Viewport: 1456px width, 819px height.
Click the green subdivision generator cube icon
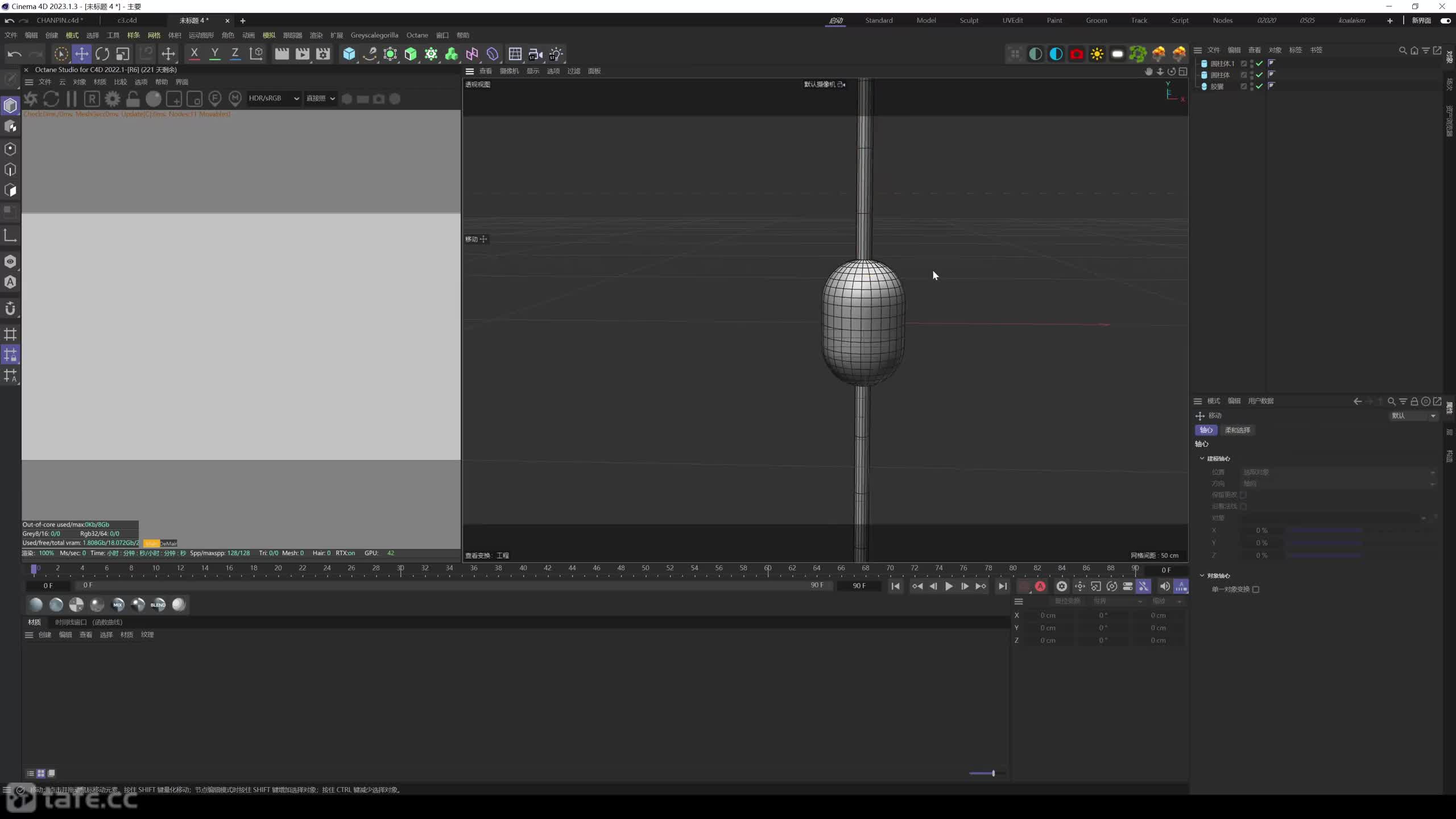point(411,54)
